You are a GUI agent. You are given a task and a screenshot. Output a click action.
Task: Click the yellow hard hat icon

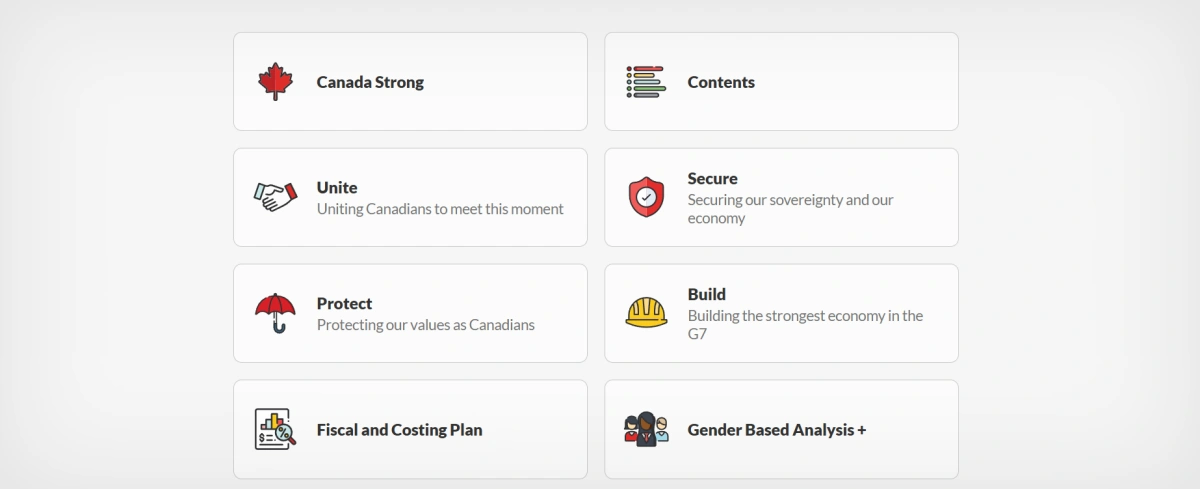[646, 313]
